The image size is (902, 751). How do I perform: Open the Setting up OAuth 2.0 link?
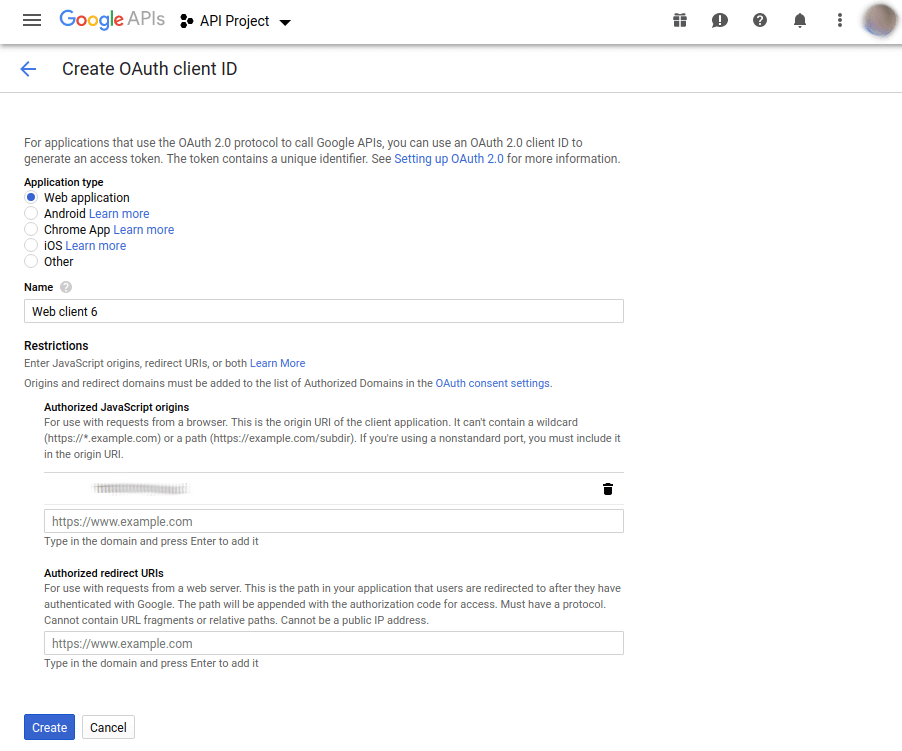point(448,158)
